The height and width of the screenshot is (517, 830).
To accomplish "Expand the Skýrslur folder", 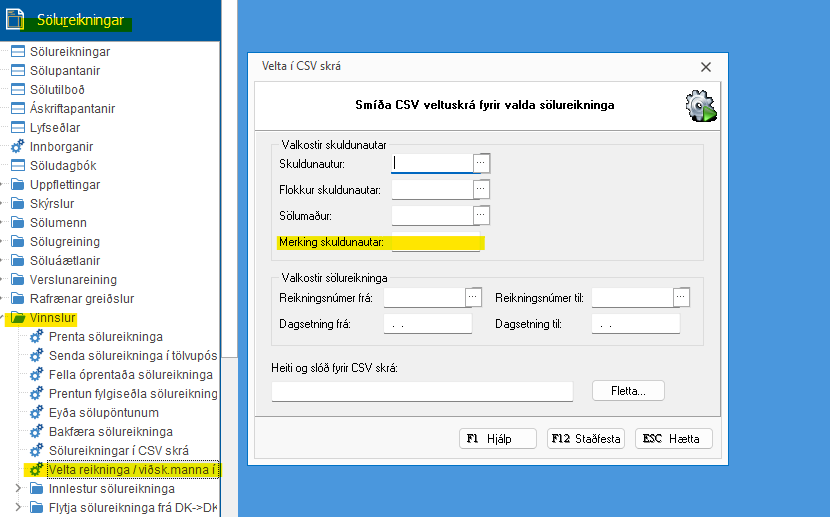I will (x=6, y=204).
